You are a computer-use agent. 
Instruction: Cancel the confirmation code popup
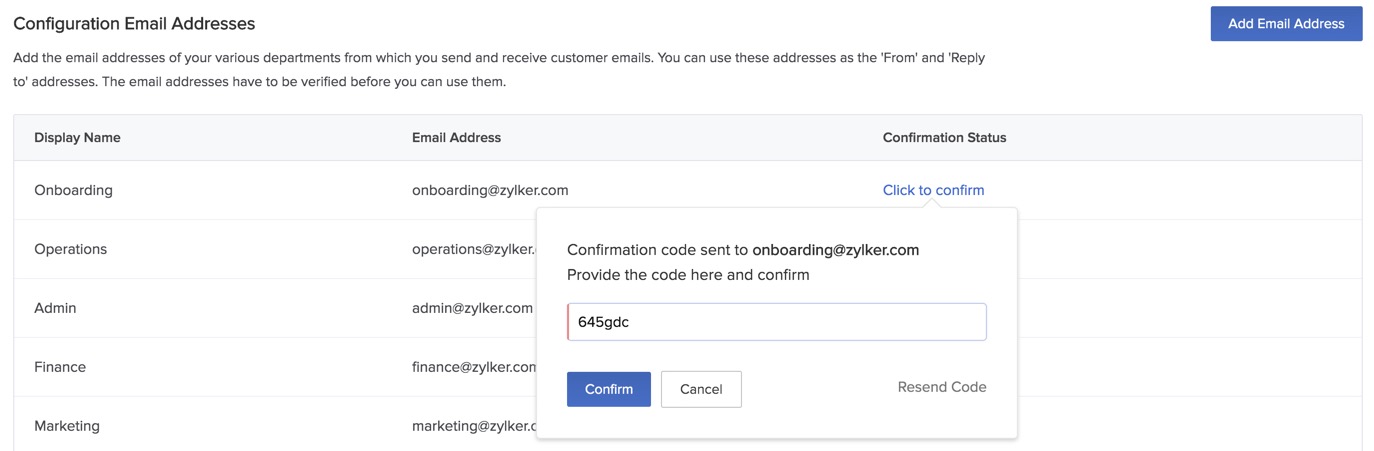pyautogui.click(x=701, y=389)
